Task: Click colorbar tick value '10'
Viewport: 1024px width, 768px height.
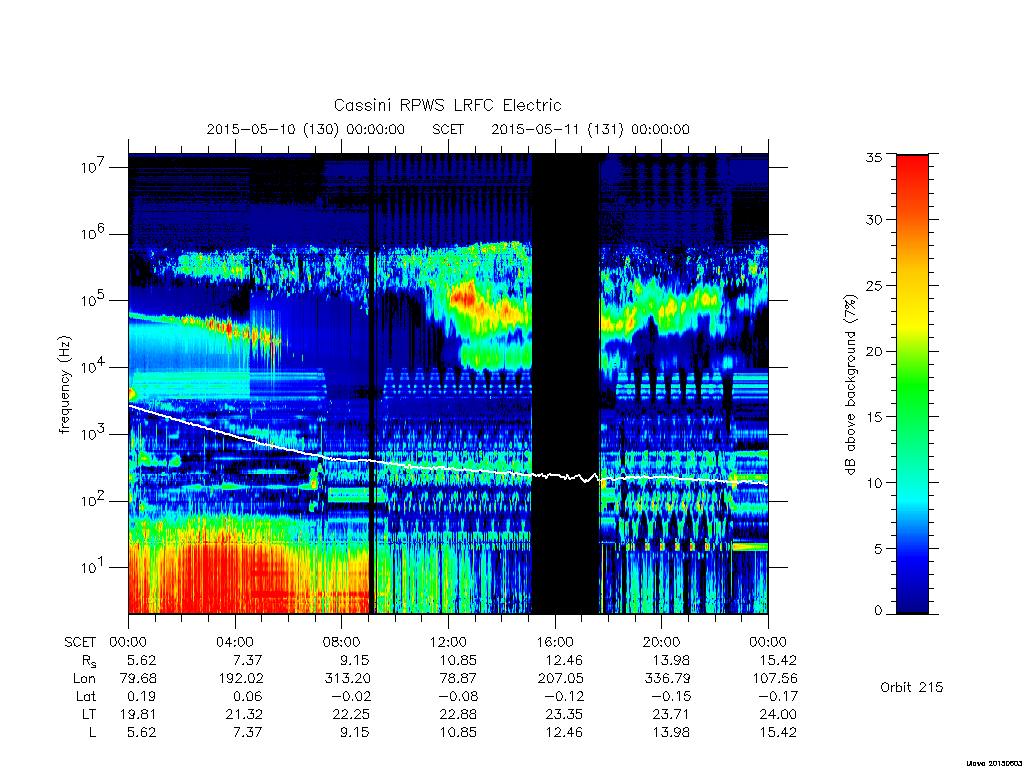Action: pyautogui.click(x=874, y=483)
